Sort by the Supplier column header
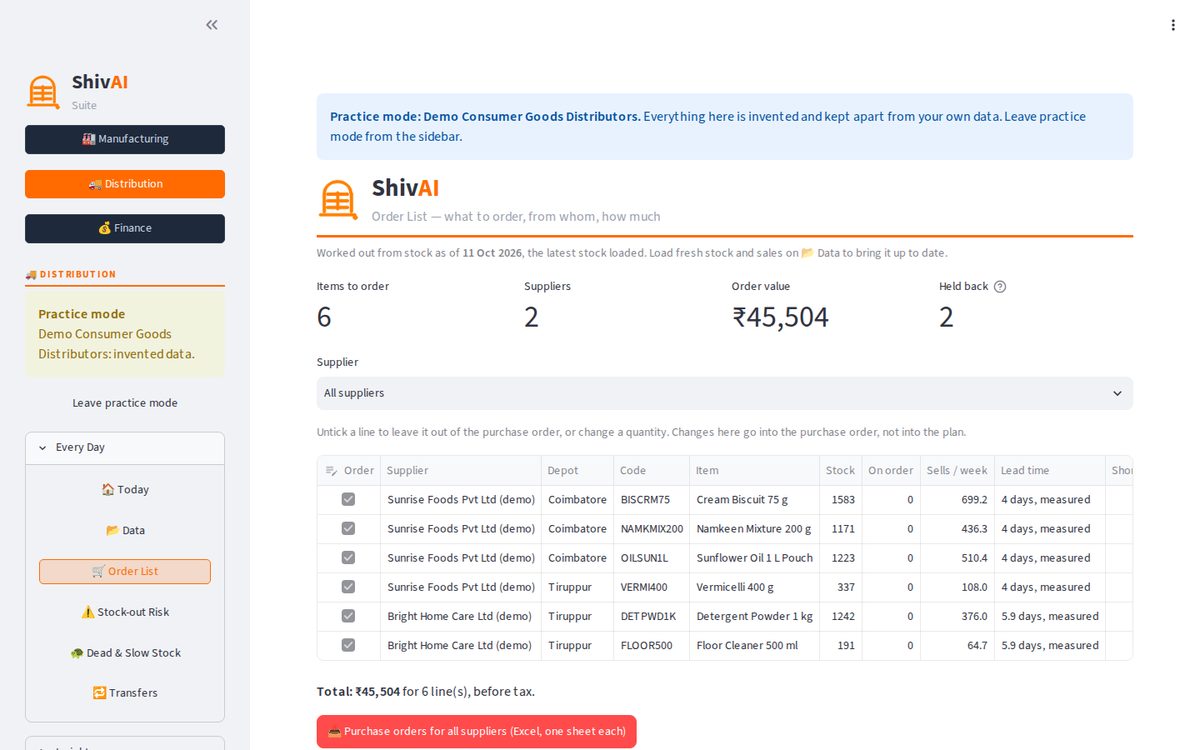This screenshot has height=750, width=1200. (460, 470)
